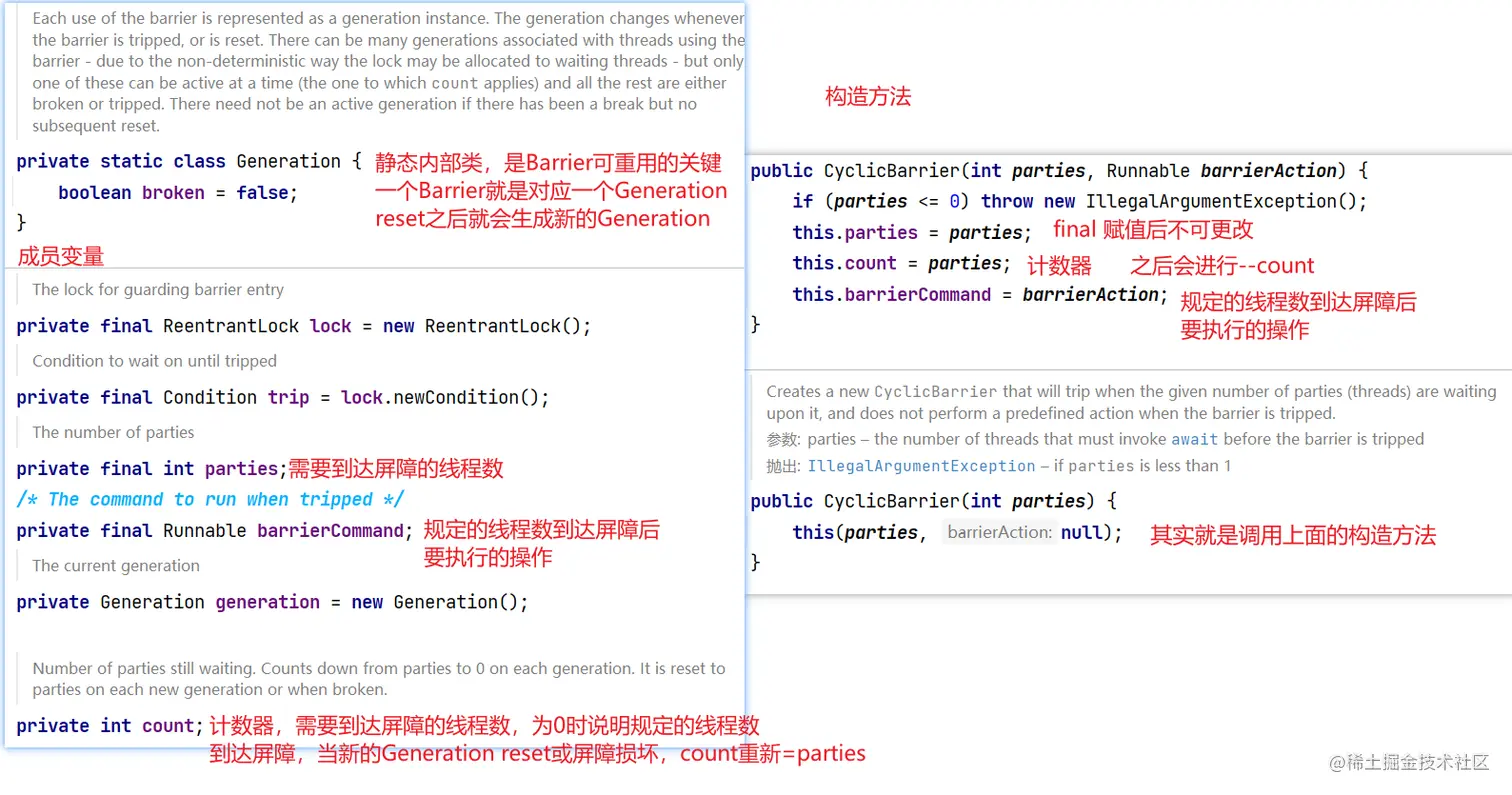Screen dimensions: 1512x795
Task: Click the barrierCommand field name
Action: pos(330,530)
